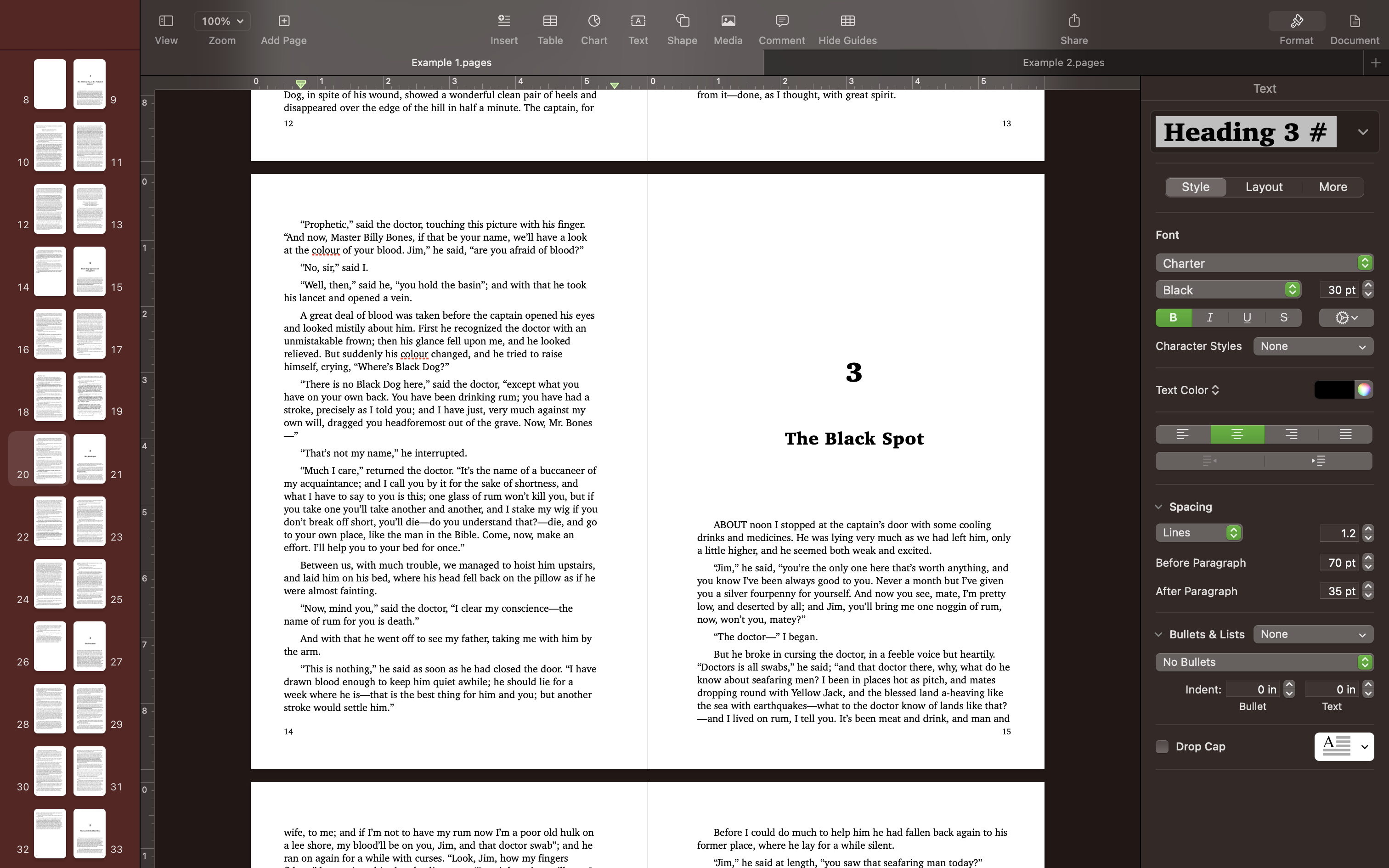The image size is (1389, 868).
Task: Insert a table into the document
Action: [x=549, y=27]
